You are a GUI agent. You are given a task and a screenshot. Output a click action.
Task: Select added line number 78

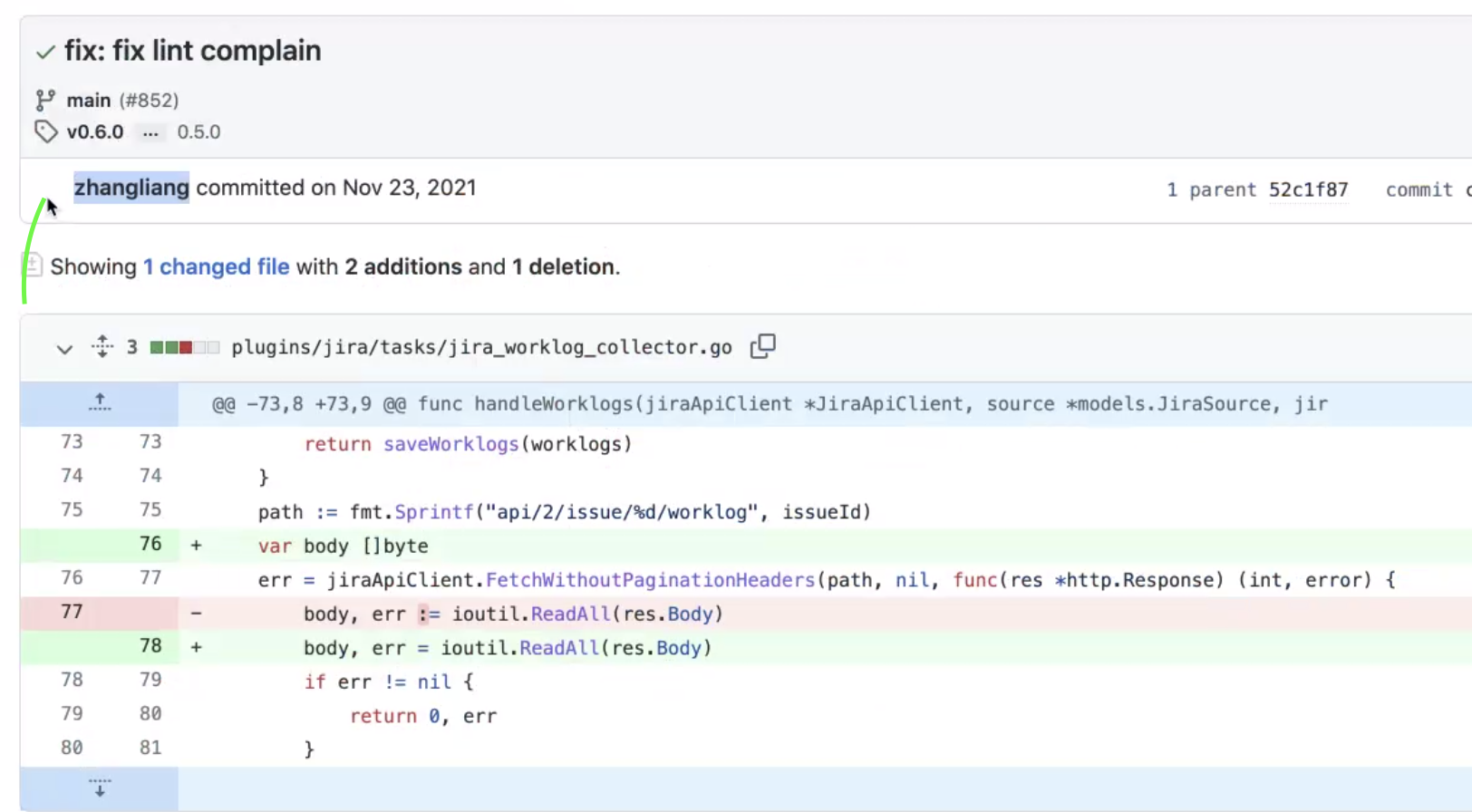pos(150,645)
